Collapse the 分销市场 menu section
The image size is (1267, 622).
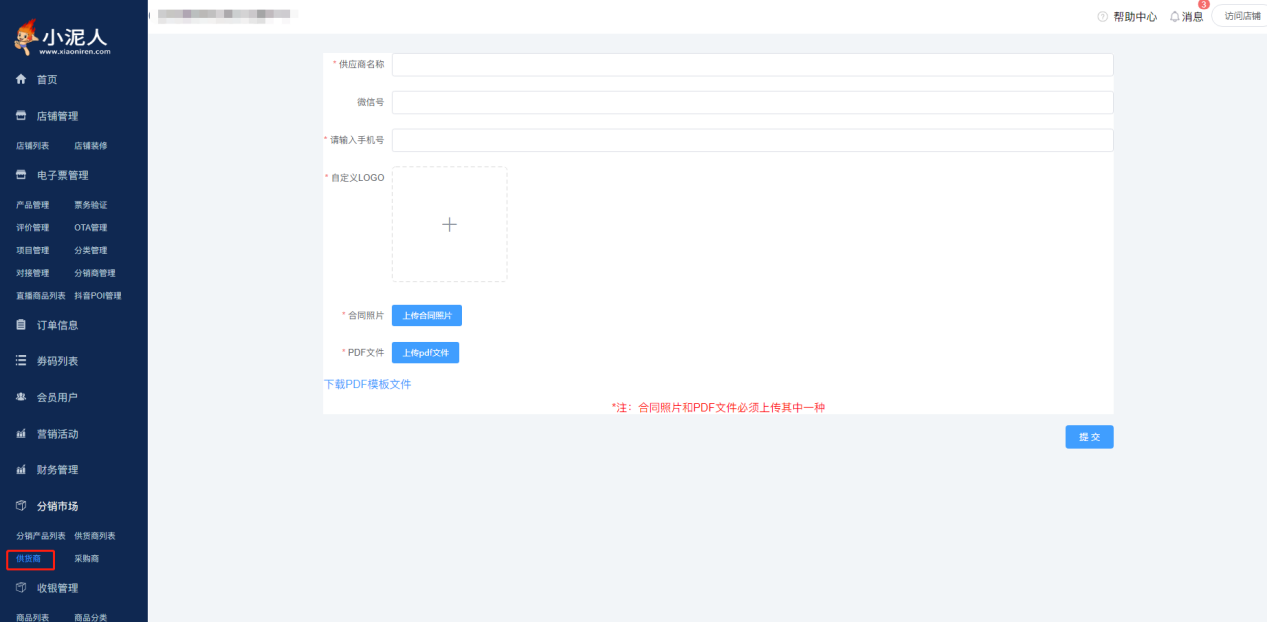[57, 506]
